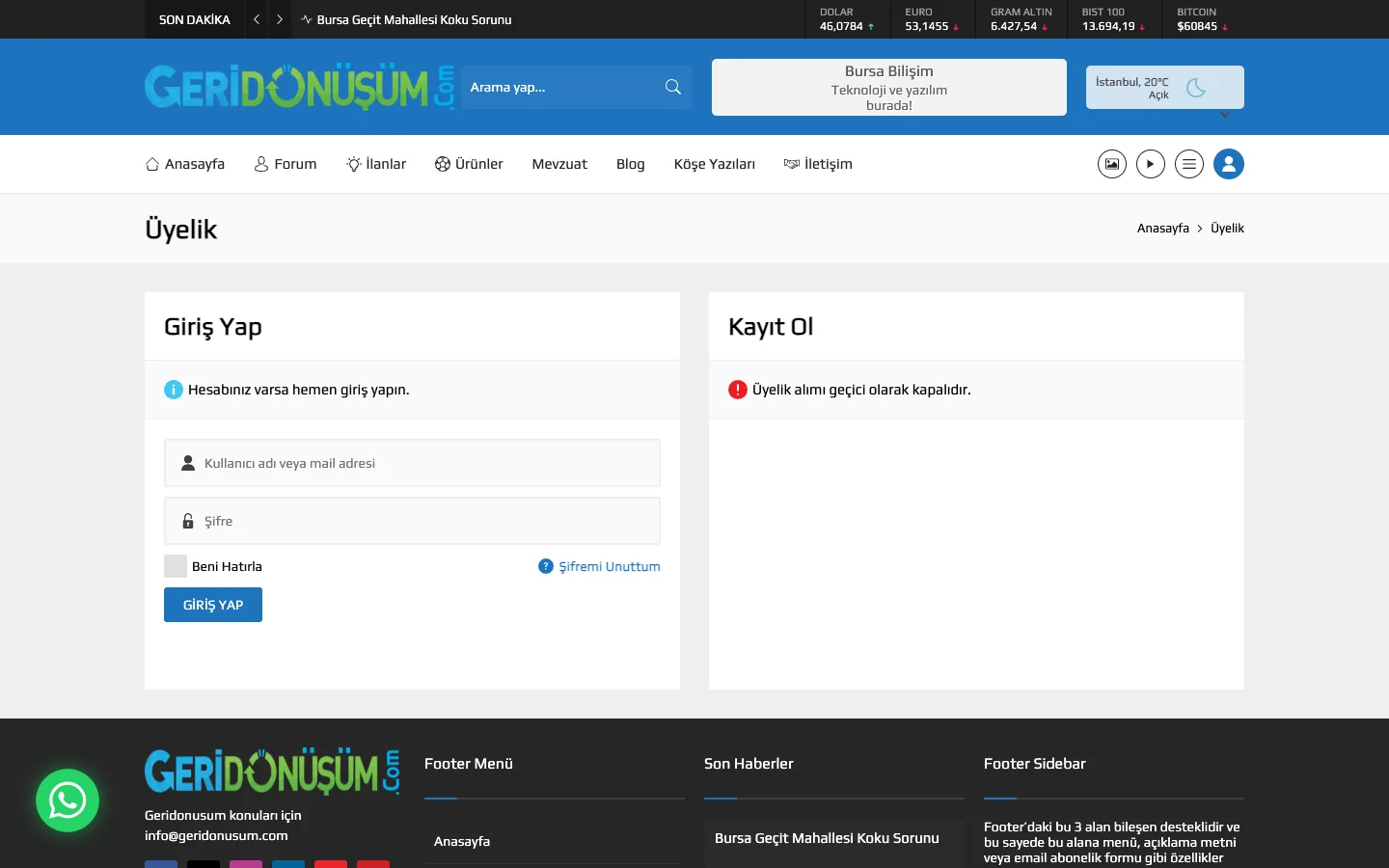Open WhatsApp chat floating button

tap(68, 800)
